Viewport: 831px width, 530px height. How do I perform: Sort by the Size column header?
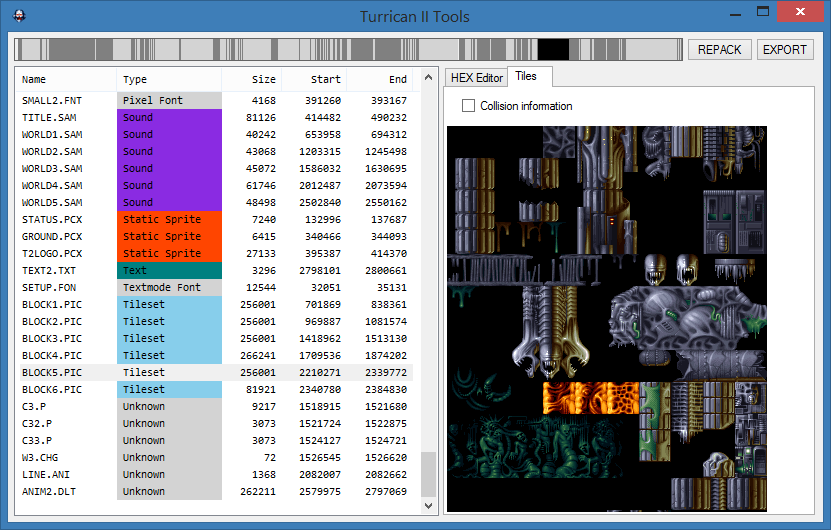pyautogui.click(x=252, y=80)
